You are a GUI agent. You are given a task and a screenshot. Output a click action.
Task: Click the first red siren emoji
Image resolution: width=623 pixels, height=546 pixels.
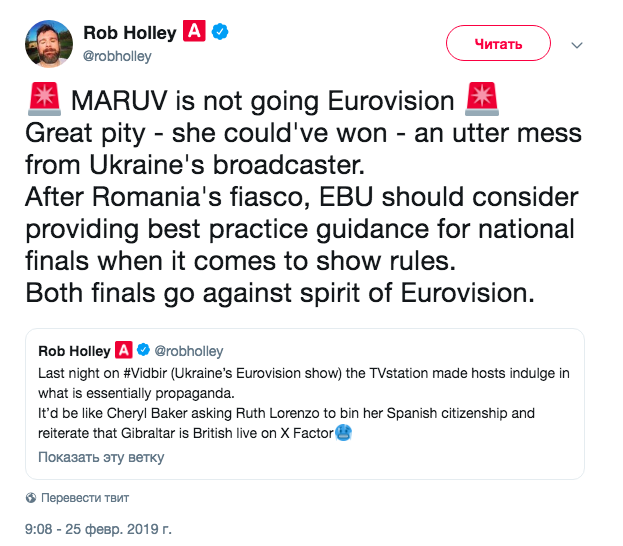pyautogui.click(x=41, y=103)
